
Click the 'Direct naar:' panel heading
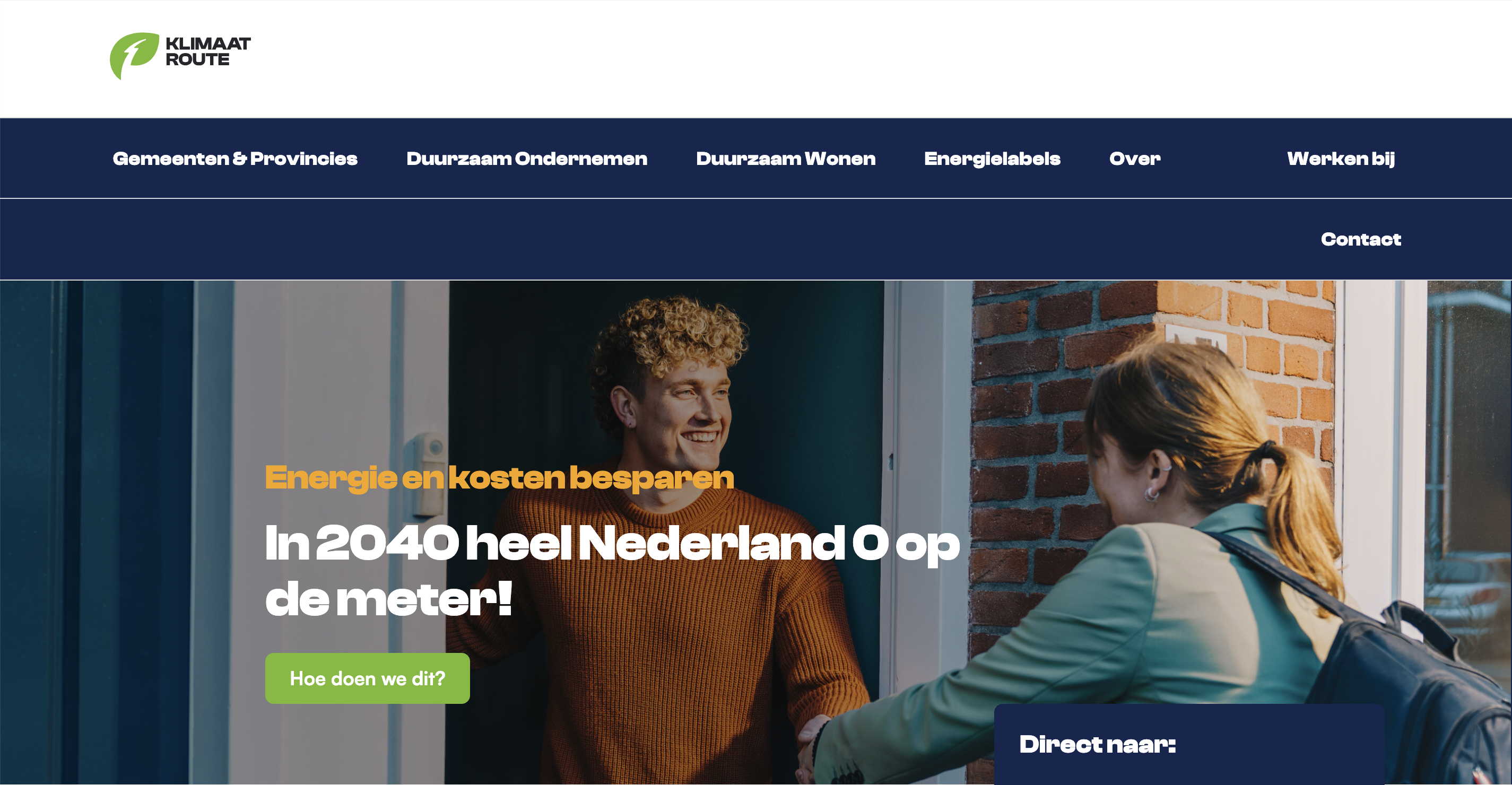coord(1098,744)
